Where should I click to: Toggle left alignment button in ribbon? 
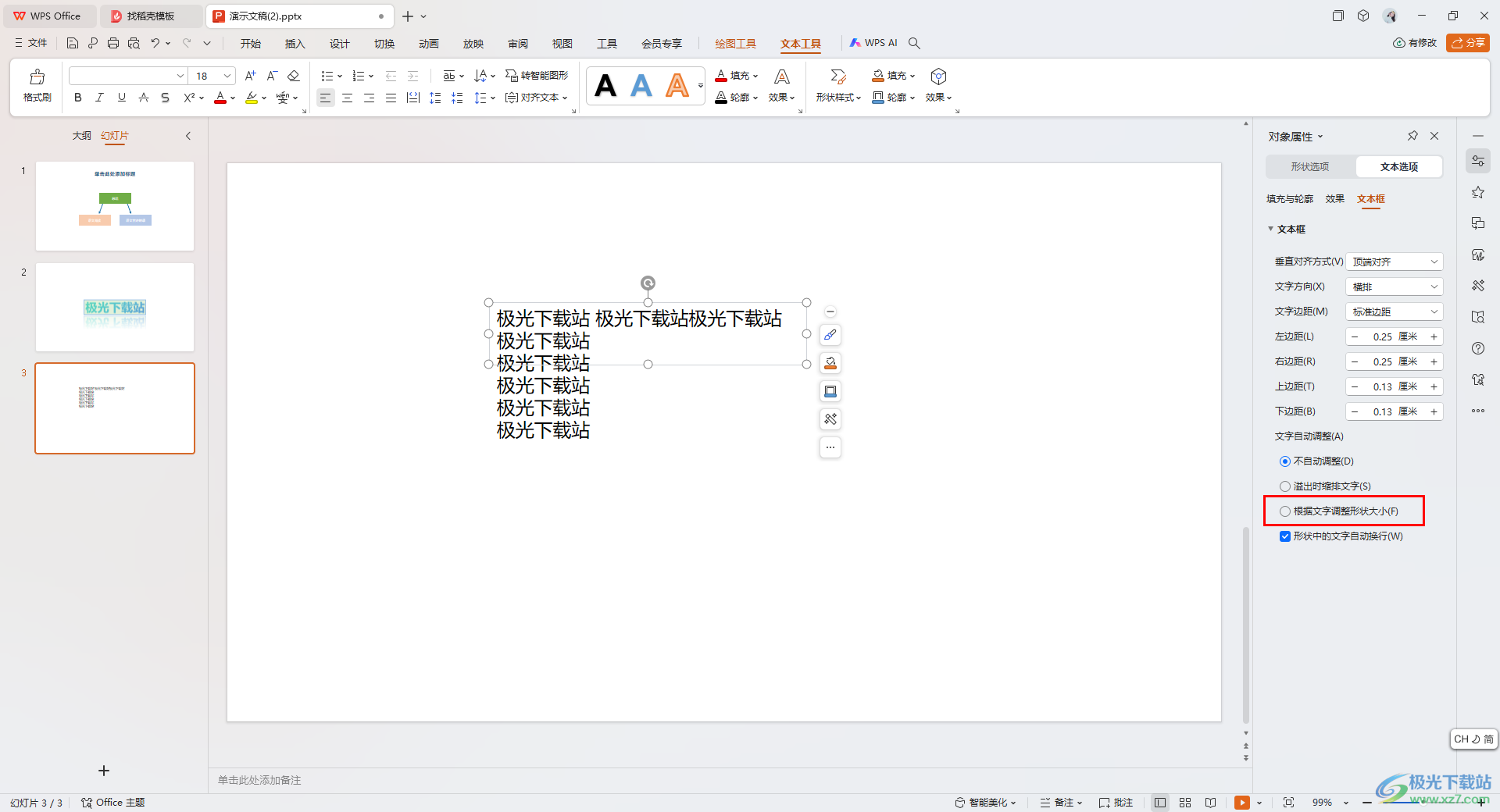[x=325, y=98]
